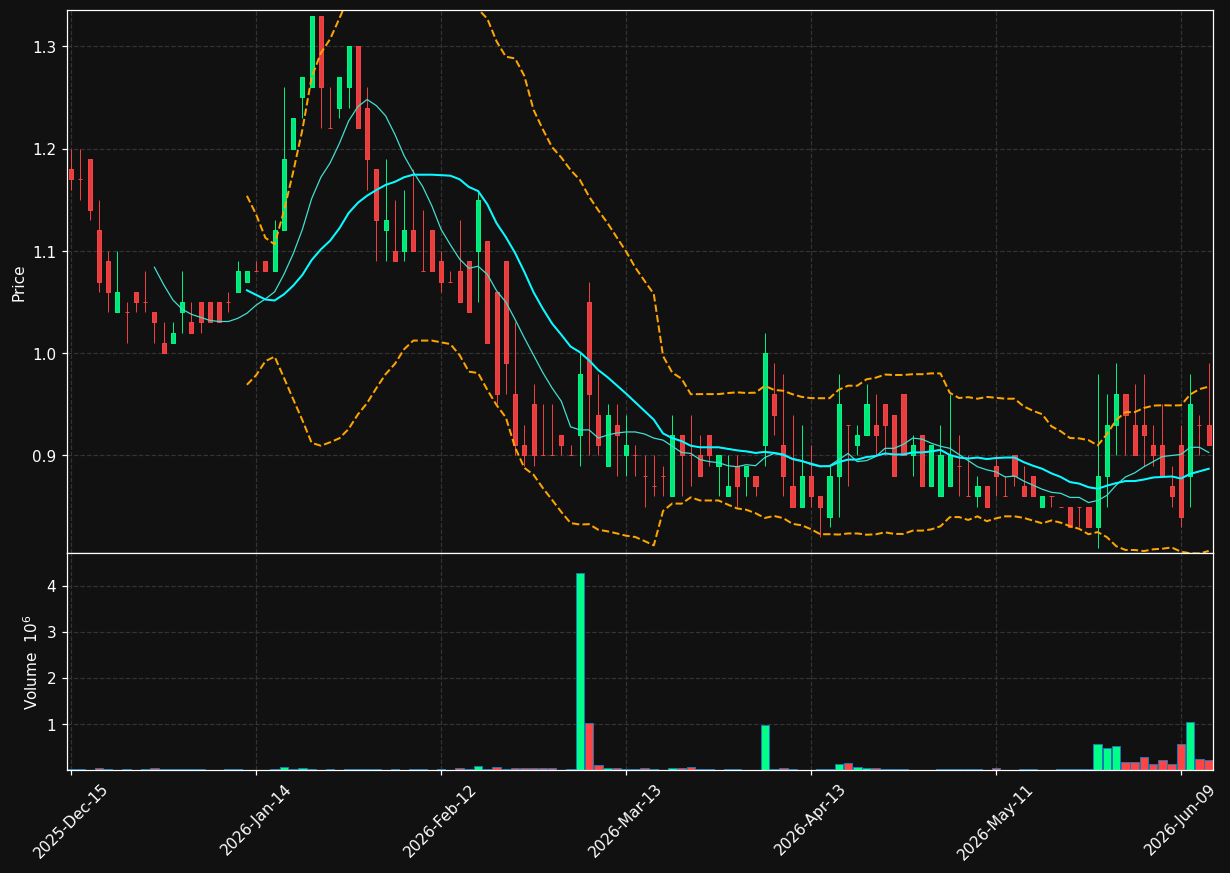Click the 2026-Feb-12 date label
The height and width of the screenshot is (873, 1230).
point(440,821)
